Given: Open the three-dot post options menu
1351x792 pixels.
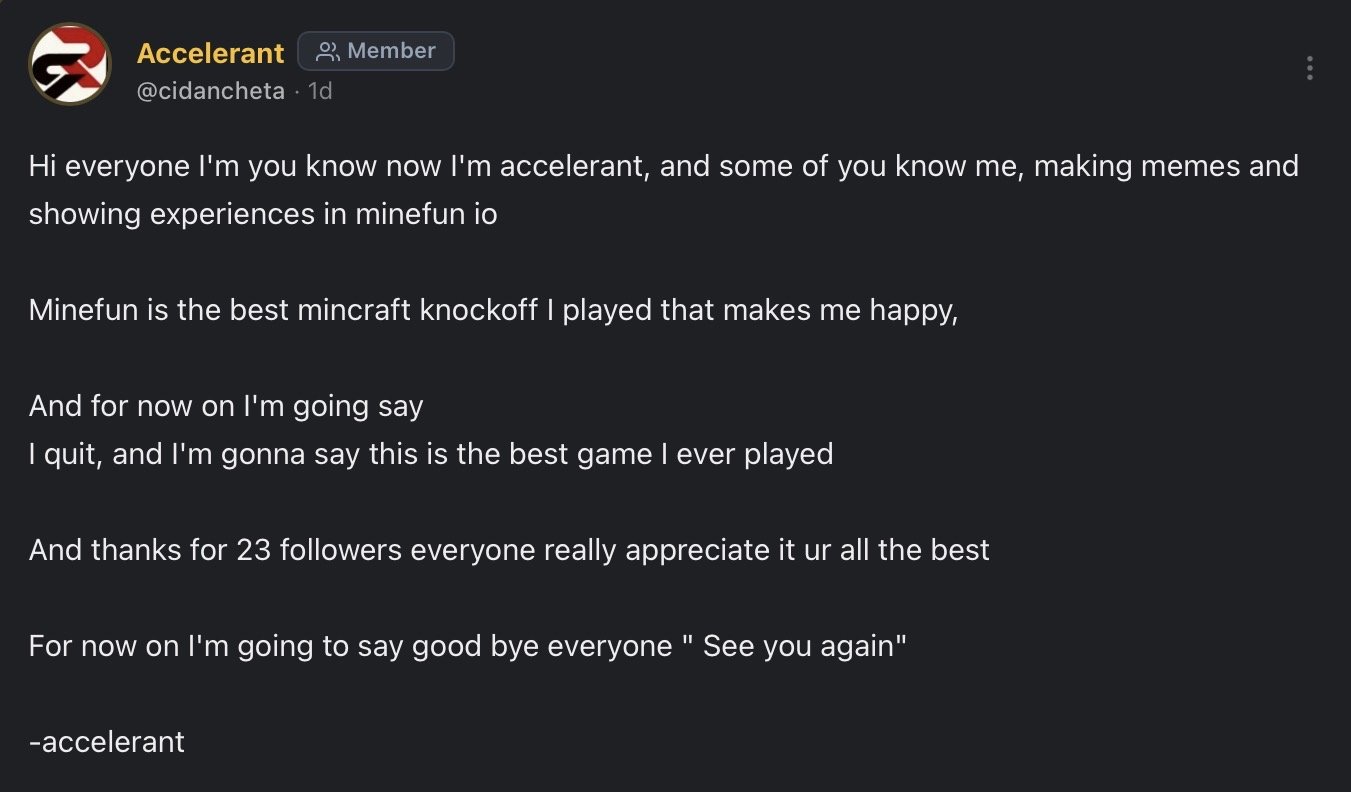Looking at the screenshot, I should (1309, 68).
